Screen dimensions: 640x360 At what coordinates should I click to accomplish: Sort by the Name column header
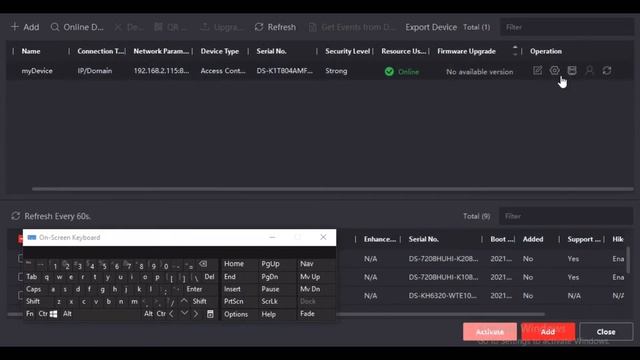click(31, 51)
